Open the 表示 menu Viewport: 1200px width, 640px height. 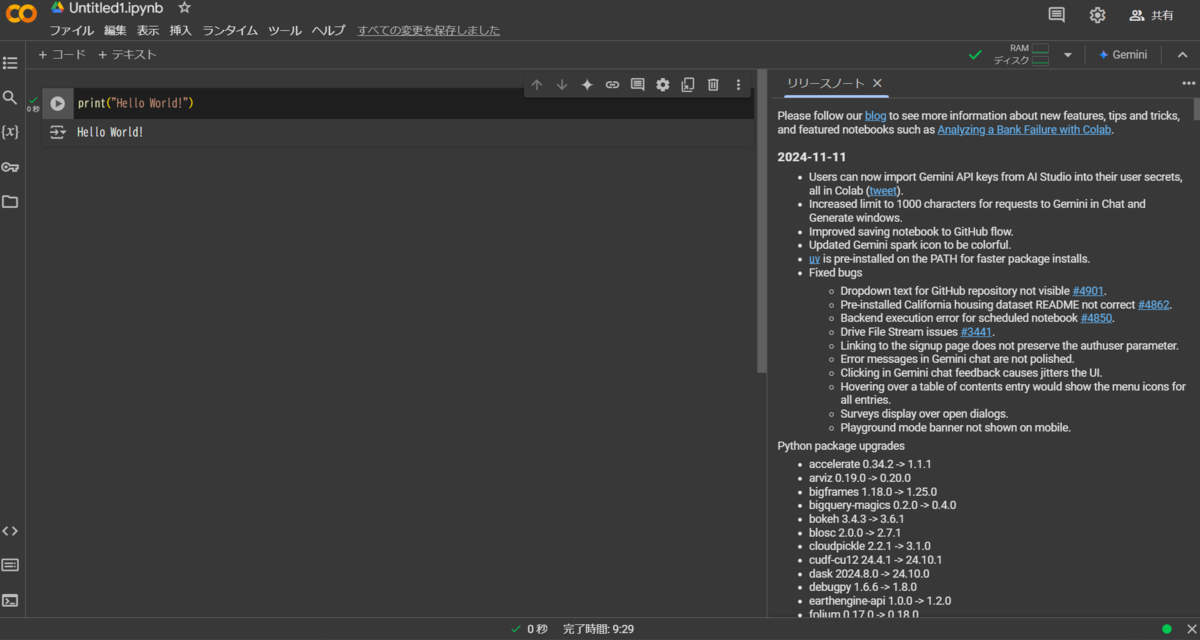(x=148, y=30)
